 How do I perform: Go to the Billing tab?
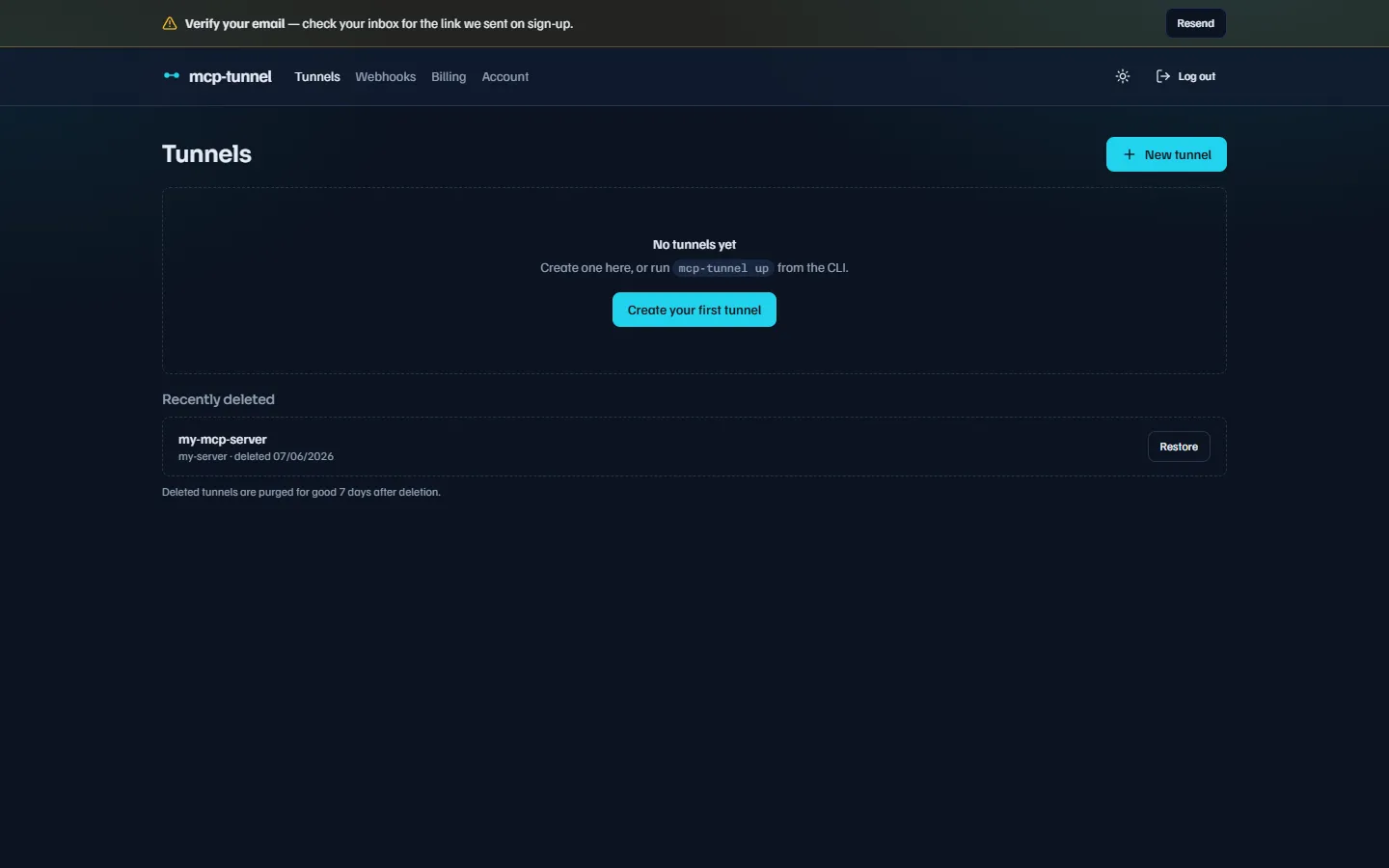[x=449, y=77]
